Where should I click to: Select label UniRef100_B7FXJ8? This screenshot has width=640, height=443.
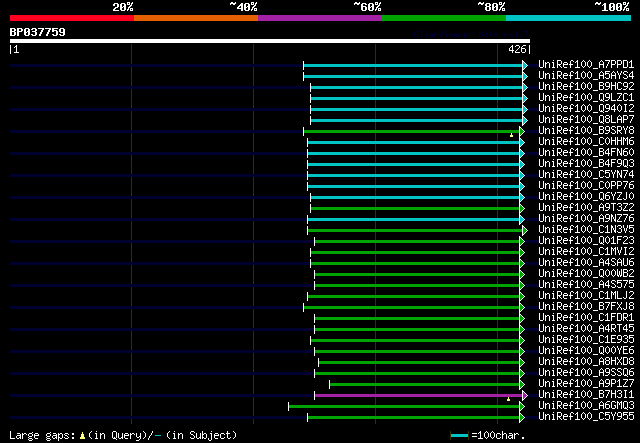[x=586, y=307]
